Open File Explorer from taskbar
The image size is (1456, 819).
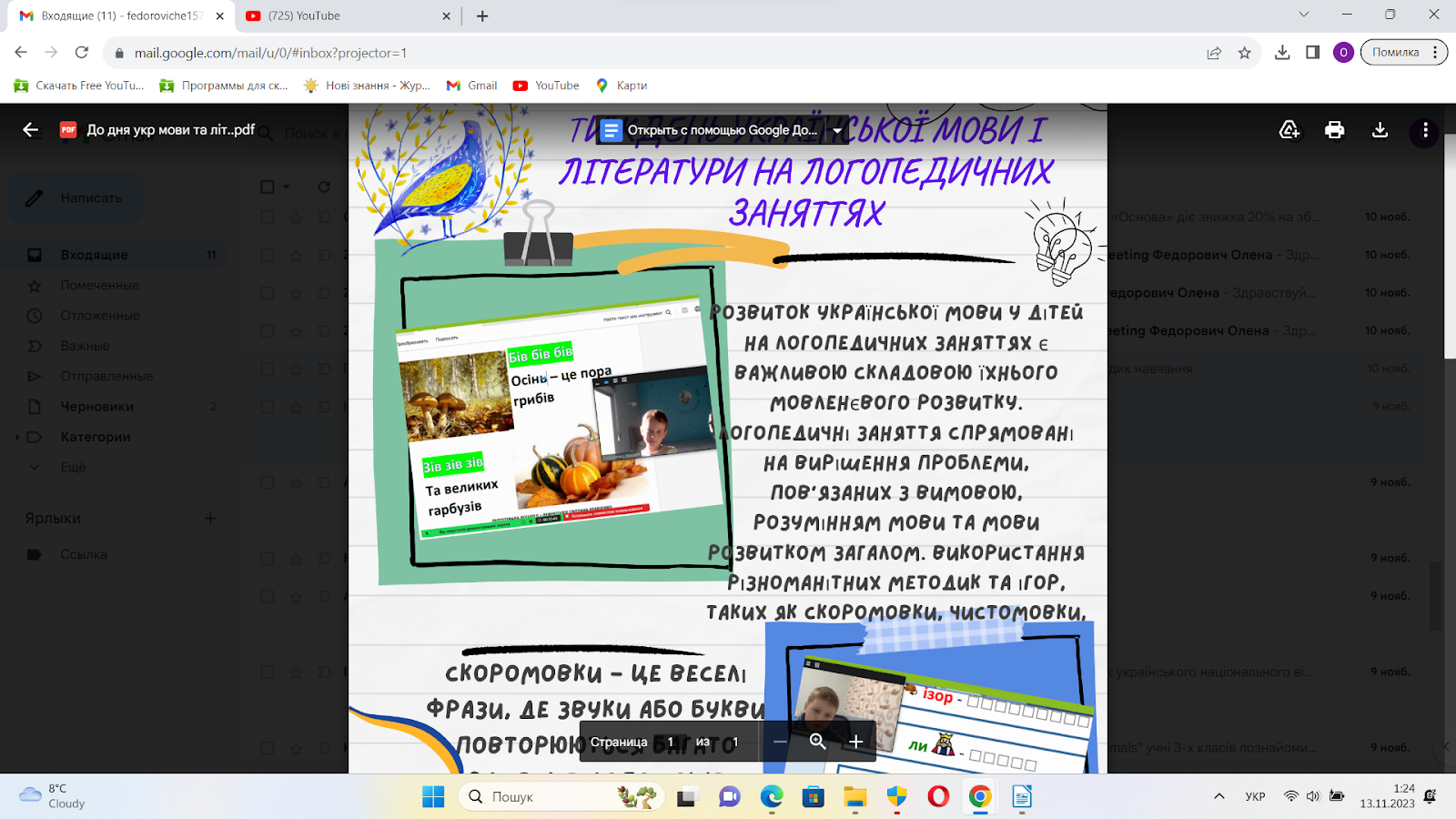tap(854, 797)
